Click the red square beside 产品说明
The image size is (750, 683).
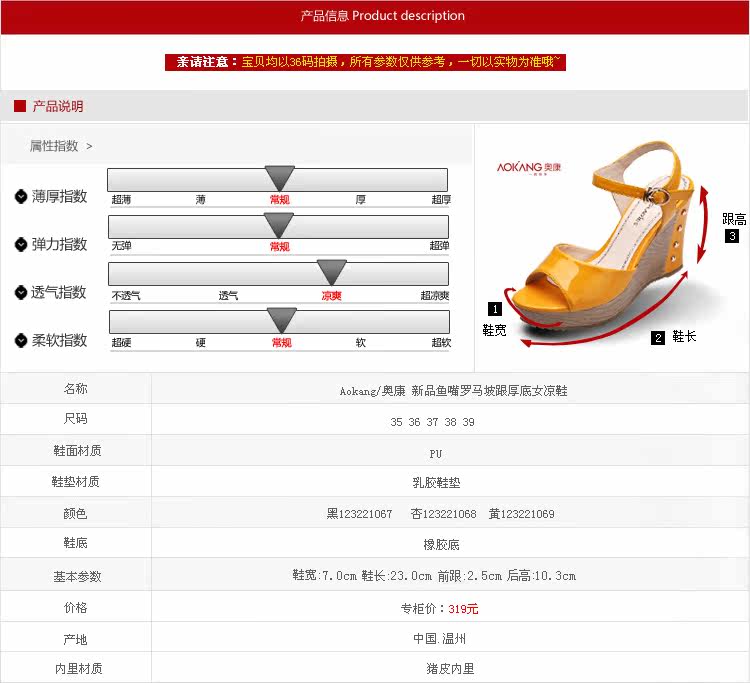pos(19,106)
